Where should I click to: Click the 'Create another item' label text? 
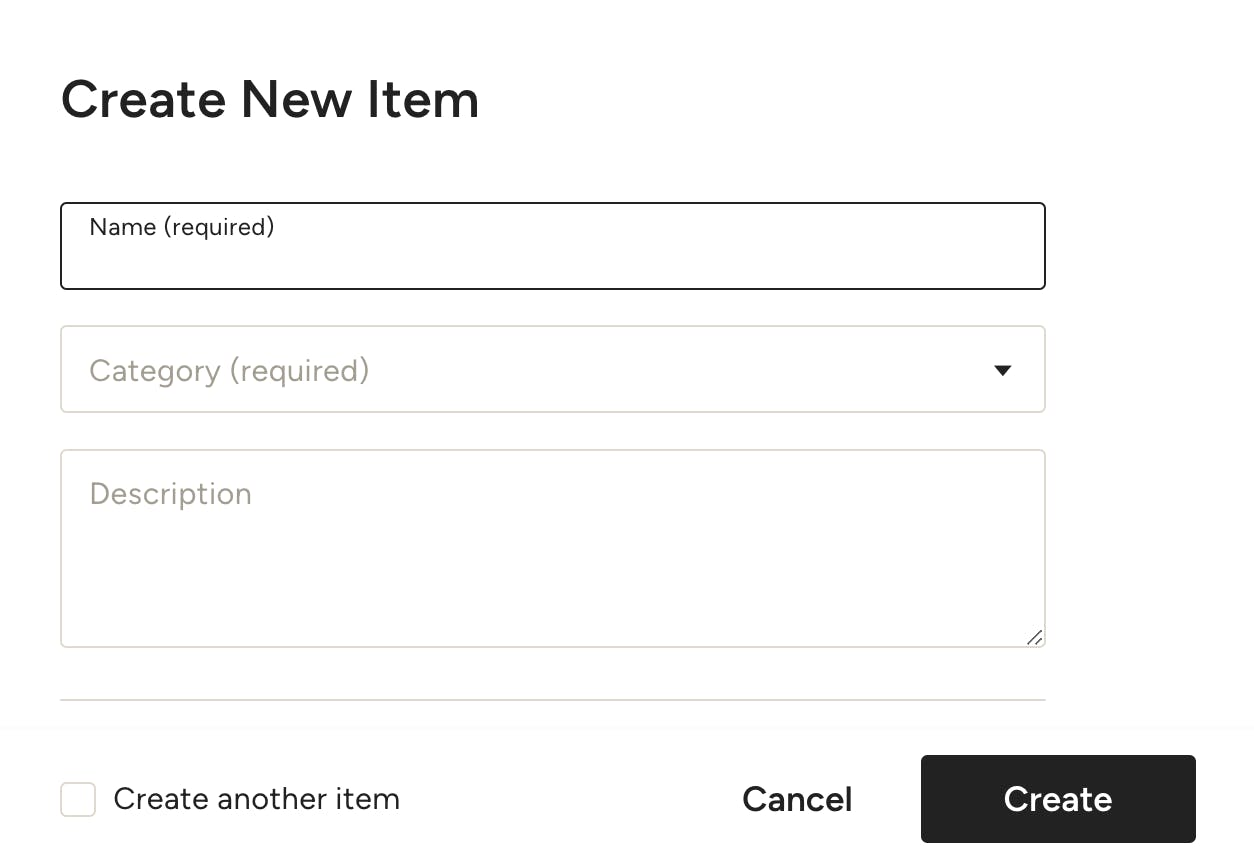[x=256, y=799]
